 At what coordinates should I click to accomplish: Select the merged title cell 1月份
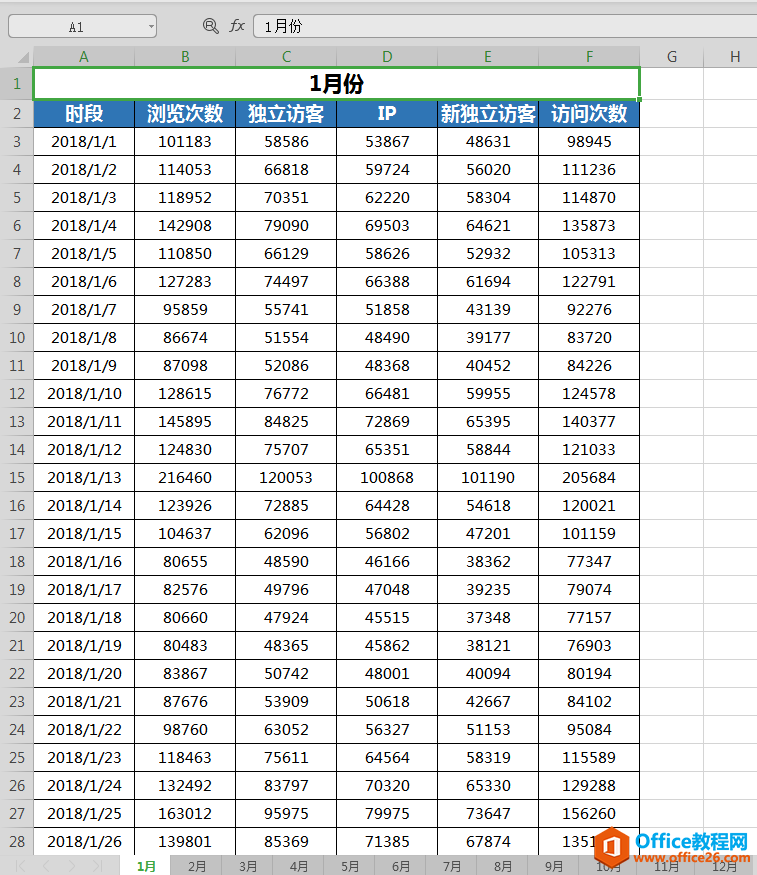pyautogui.click(x=336, y=84)
